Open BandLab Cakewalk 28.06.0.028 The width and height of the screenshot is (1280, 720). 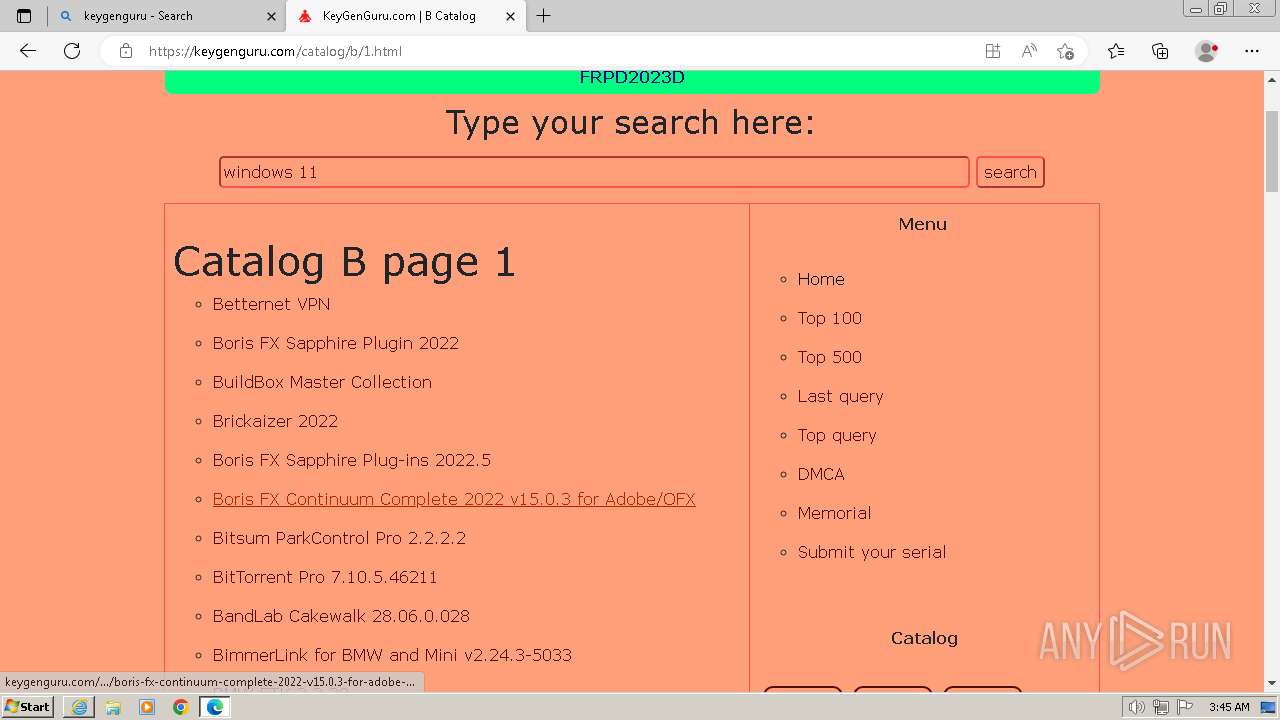341,616
